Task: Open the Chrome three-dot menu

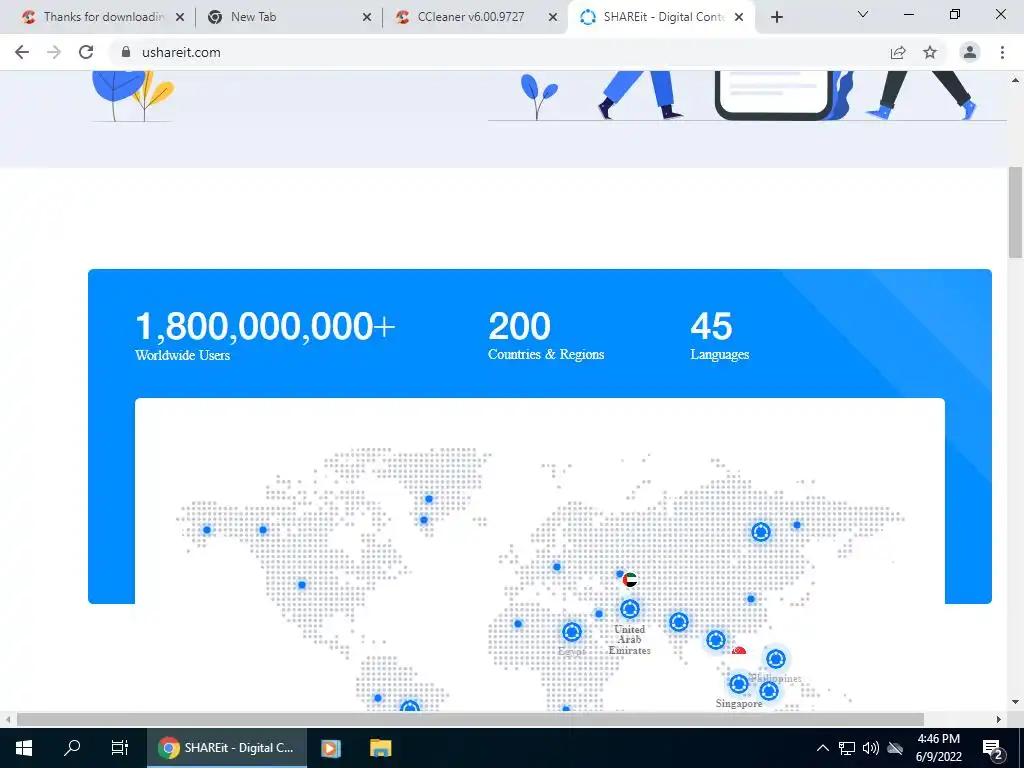Action: coord(1002,52)
